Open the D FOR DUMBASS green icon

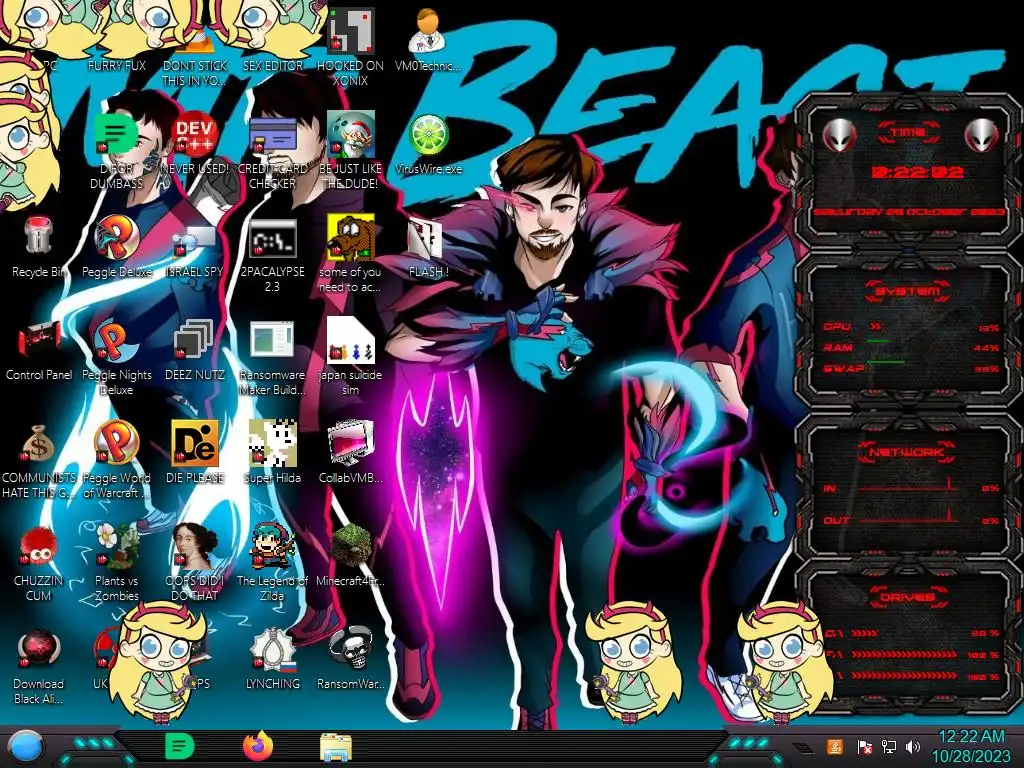[117, 134]
